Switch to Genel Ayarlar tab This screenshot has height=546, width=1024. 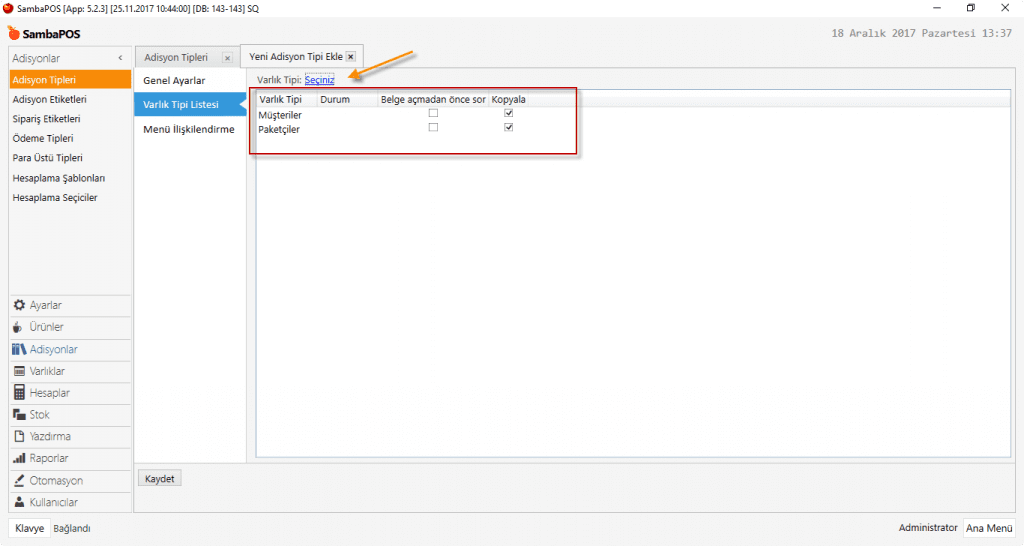[175, 80]
